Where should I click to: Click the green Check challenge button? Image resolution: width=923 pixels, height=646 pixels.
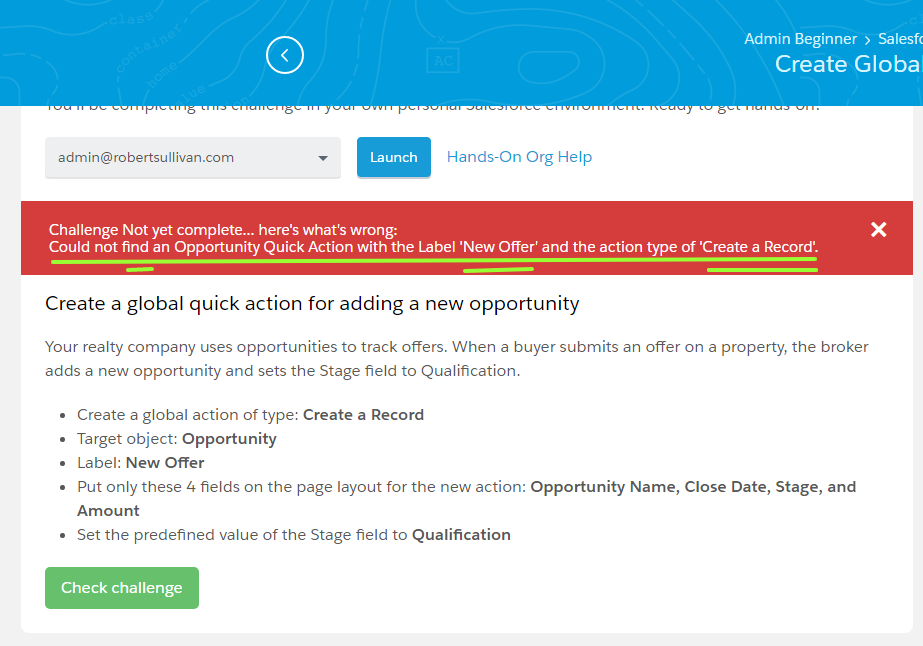click(122, 588)
